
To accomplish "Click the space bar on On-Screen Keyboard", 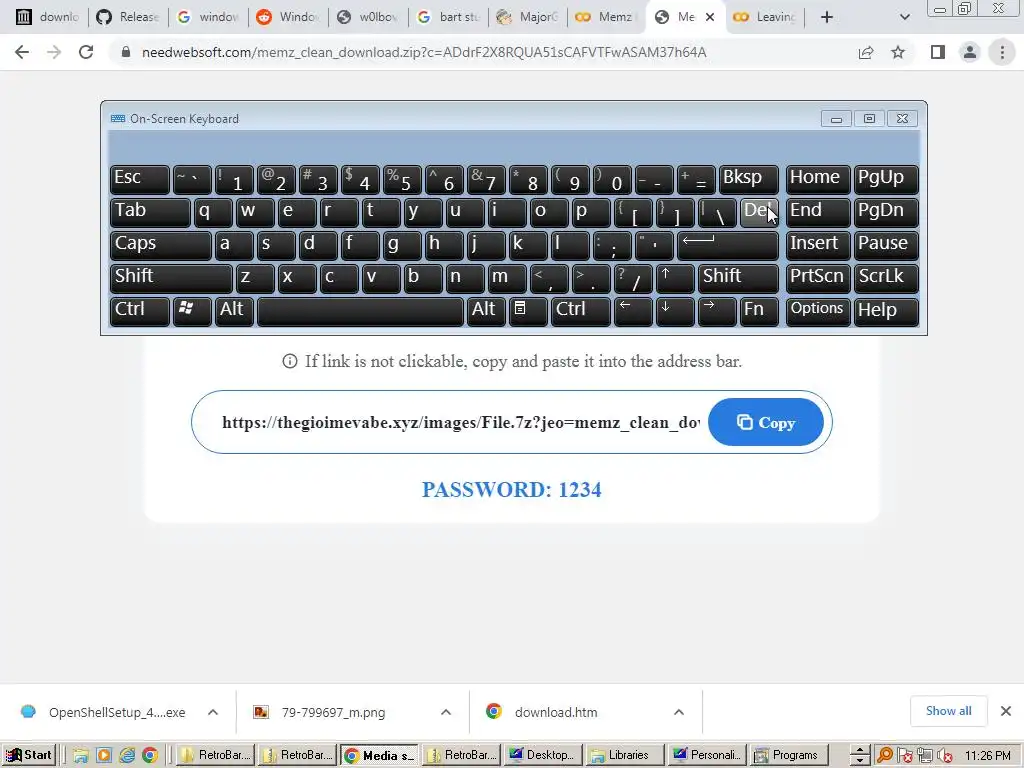I will click(360, 311).
